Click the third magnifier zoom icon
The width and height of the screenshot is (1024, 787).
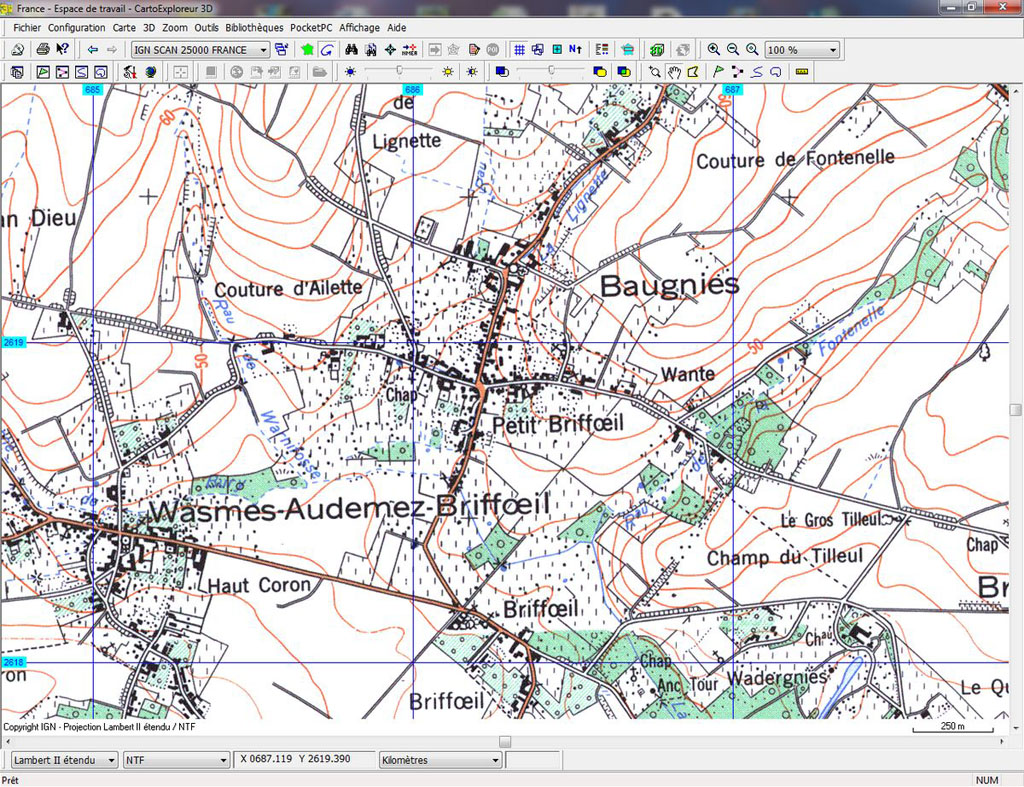point(752,50)
